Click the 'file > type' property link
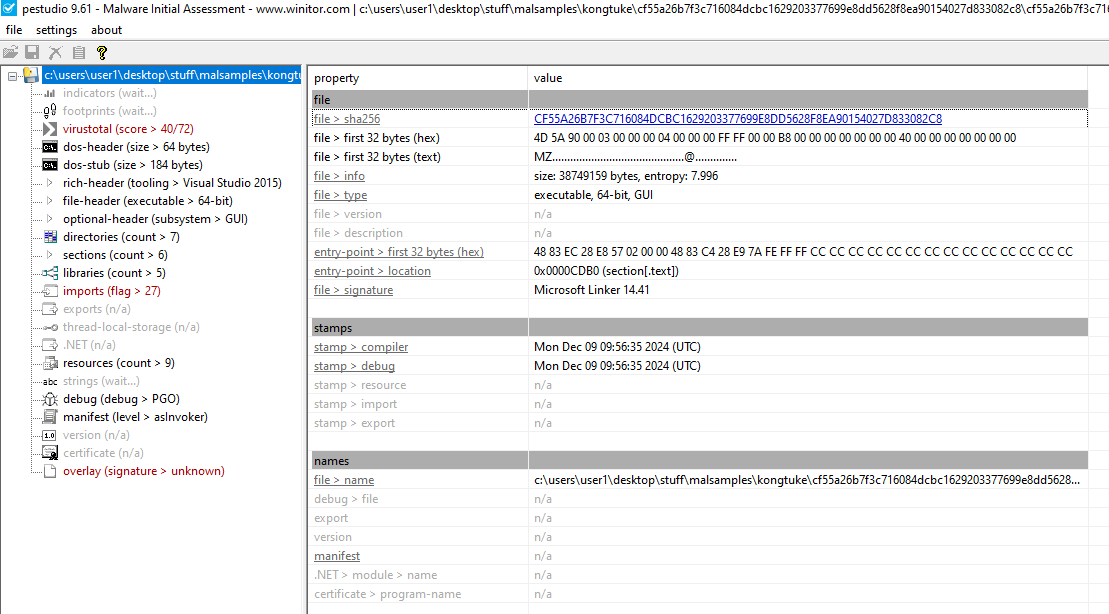The image size is (1109, 614). pyautogui.click(x=340, y=195)
